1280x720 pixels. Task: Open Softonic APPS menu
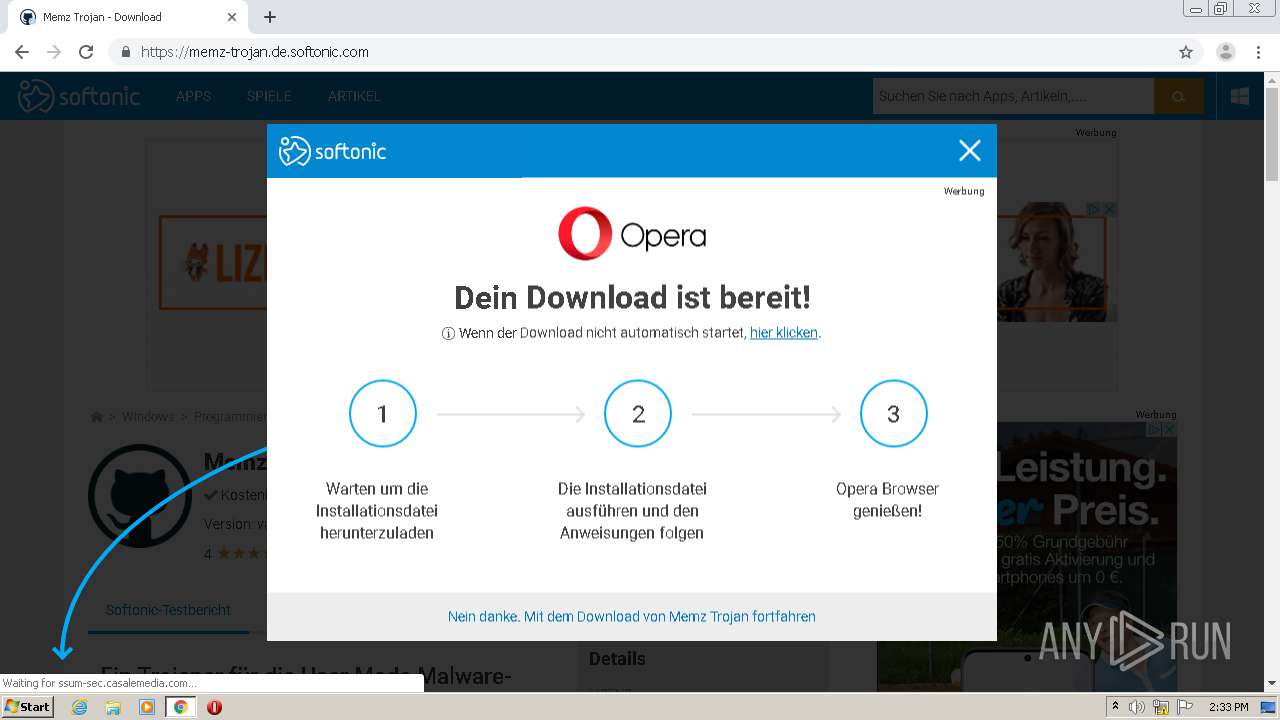[193, 96]
